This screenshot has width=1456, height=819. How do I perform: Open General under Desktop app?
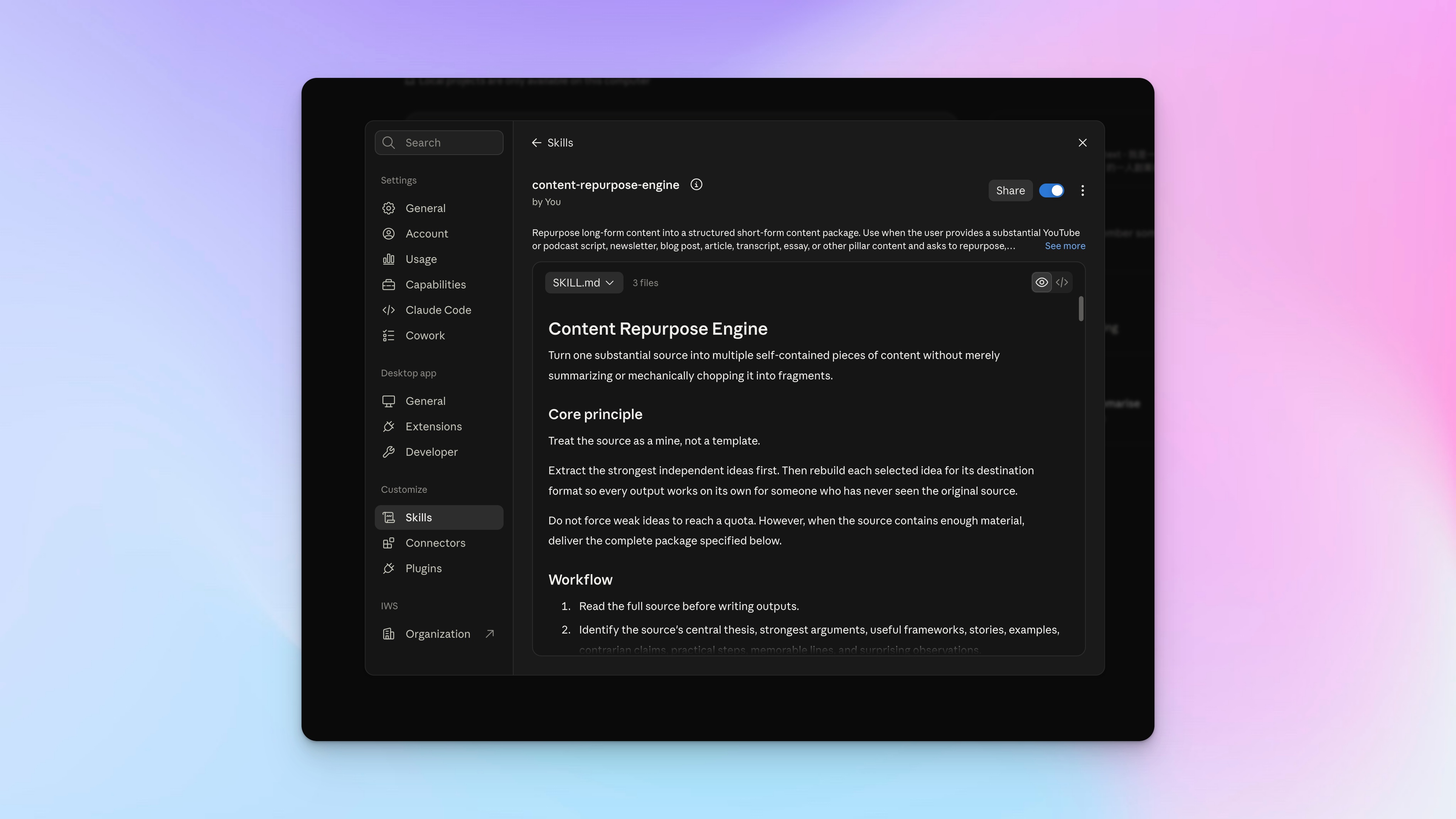pos(439,401)
